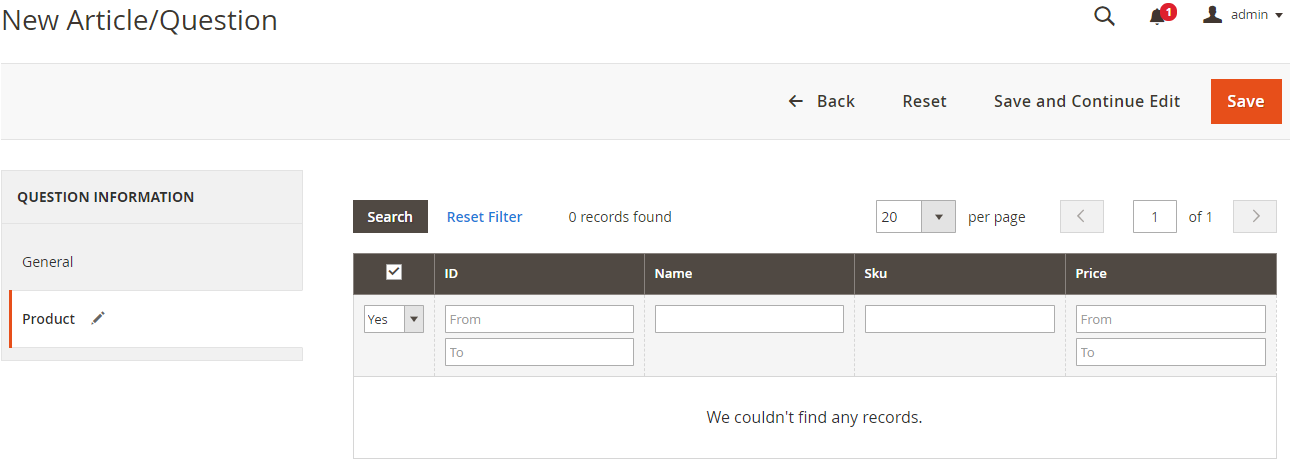Click the Back arrow button
The image size is (1290, 464).
pos(821,101)
